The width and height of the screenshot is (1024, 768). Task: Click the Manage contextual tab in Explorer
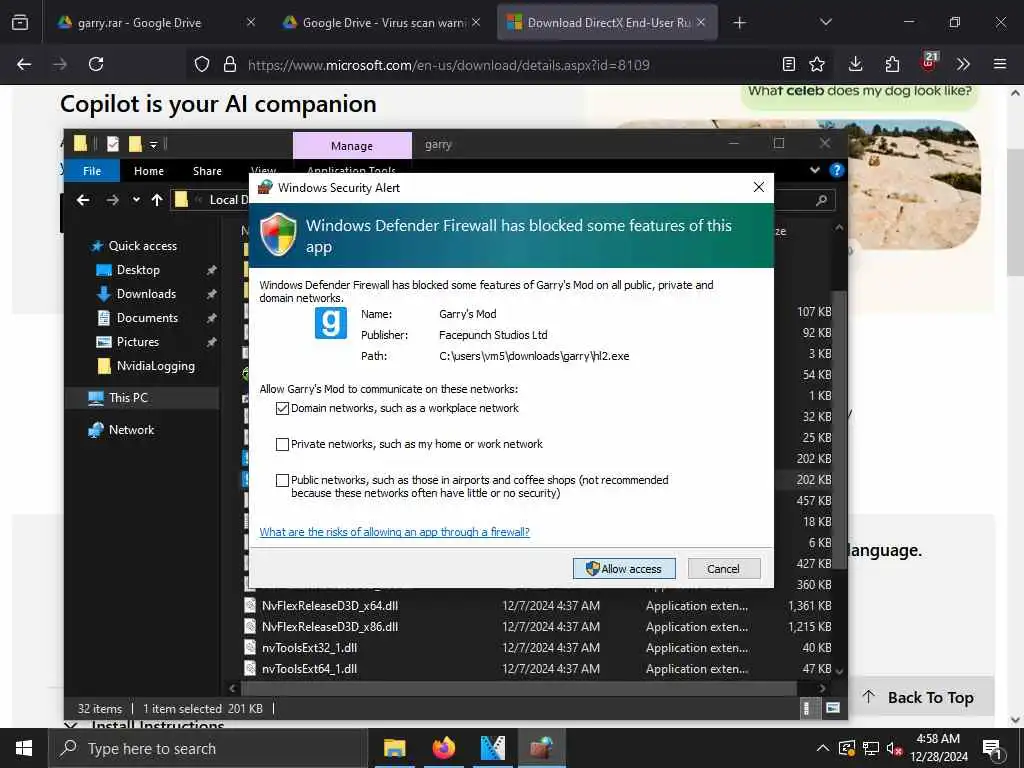(x=352, y=146)
